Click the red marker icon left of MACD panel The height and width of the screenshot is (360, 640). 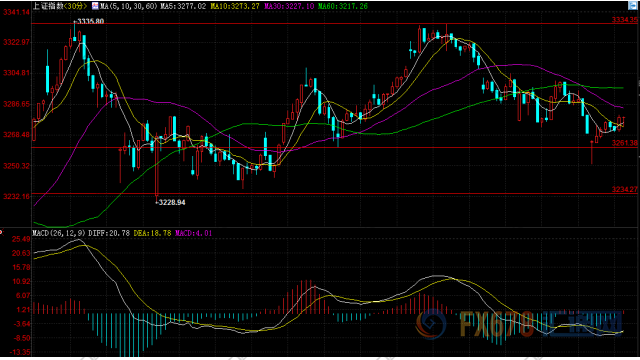(x=1, y=232)
